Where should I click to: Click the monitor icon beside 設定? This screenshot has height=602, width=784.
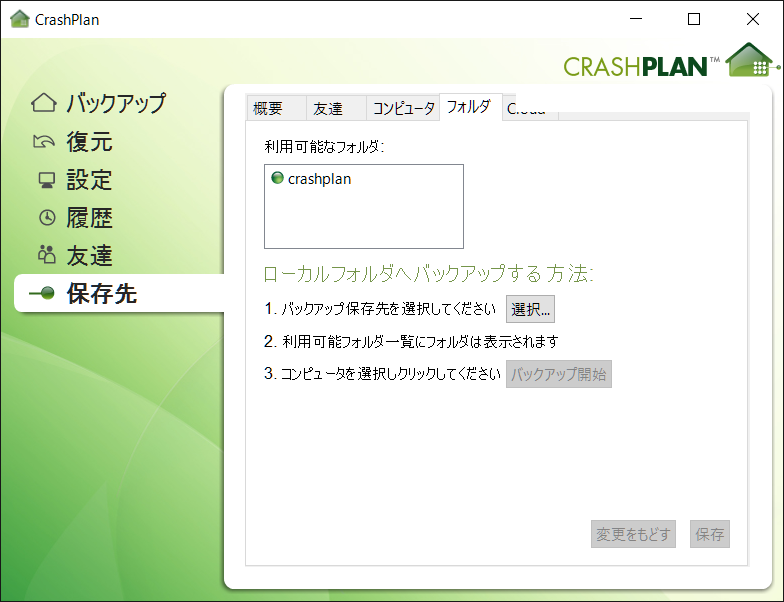(47, 180)
